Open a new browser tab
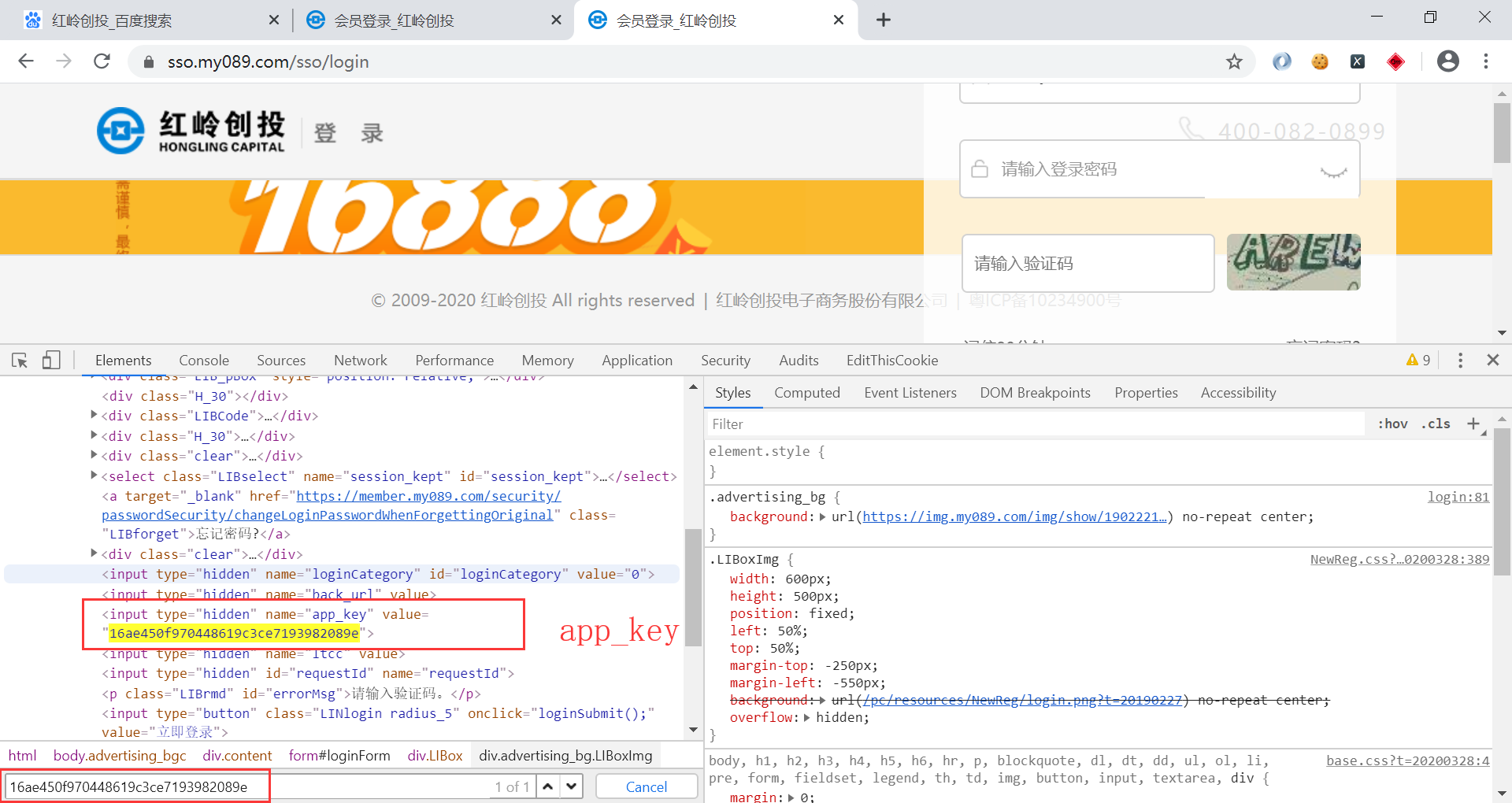The height and width of the screenshot is (803, 1512). click(x=884, y=20)
